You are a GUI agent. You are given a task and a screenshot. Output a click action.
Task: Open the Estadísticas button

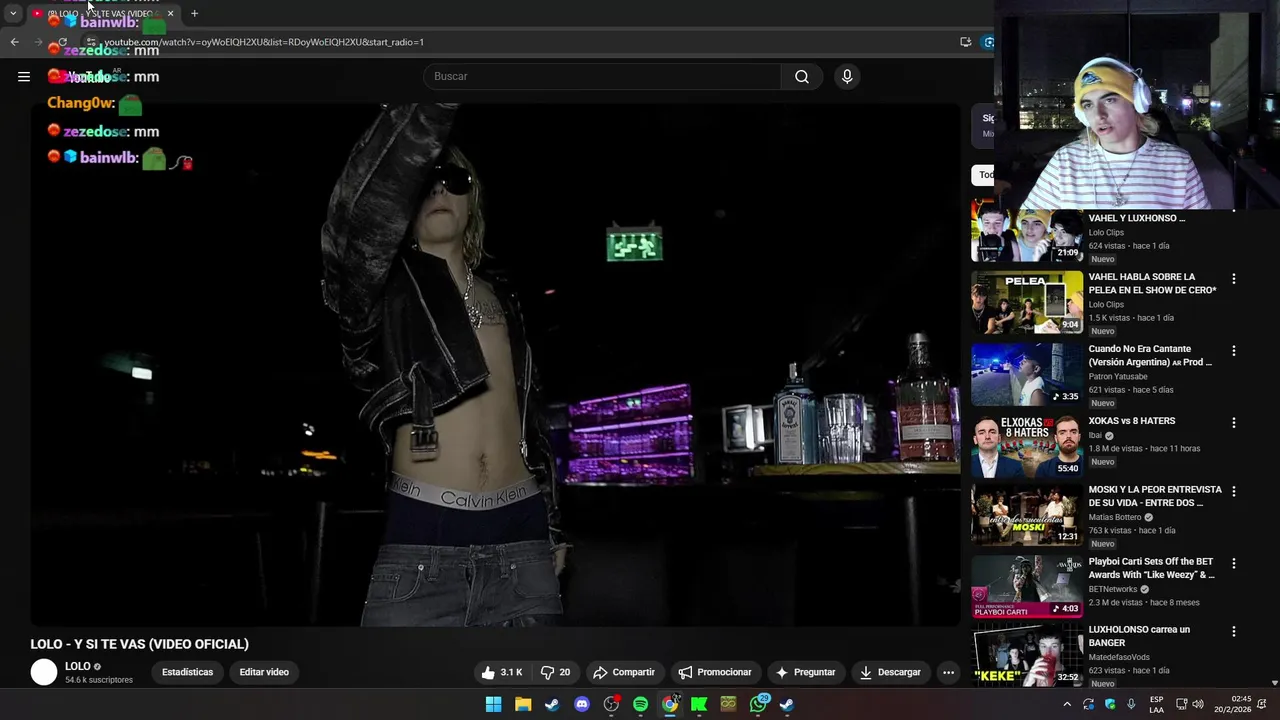tap(188, 672)
